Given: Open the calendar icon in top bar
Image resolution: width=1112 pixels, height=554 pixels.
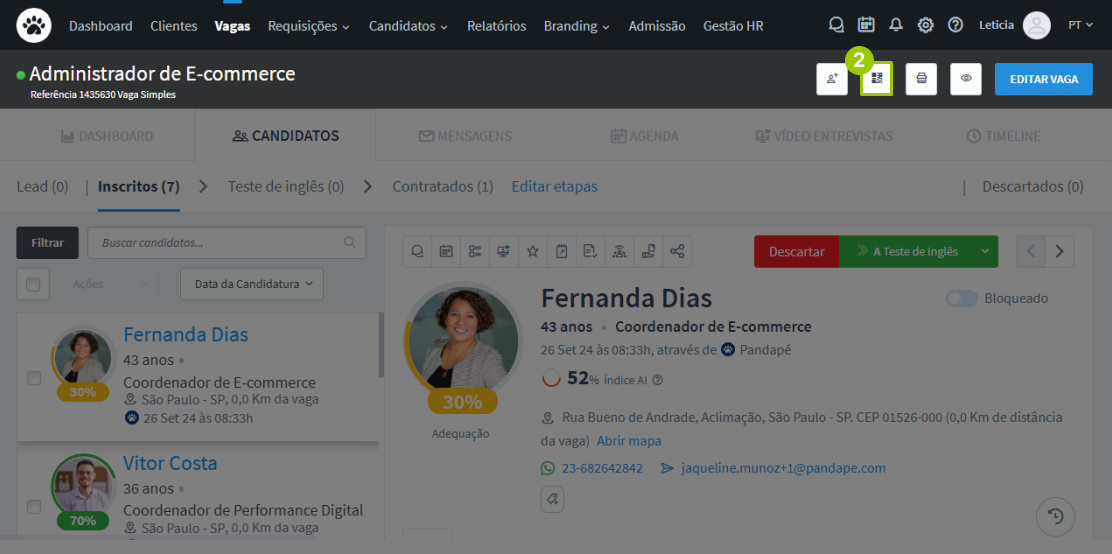Looking at the screenshot, I should point(866,25).
